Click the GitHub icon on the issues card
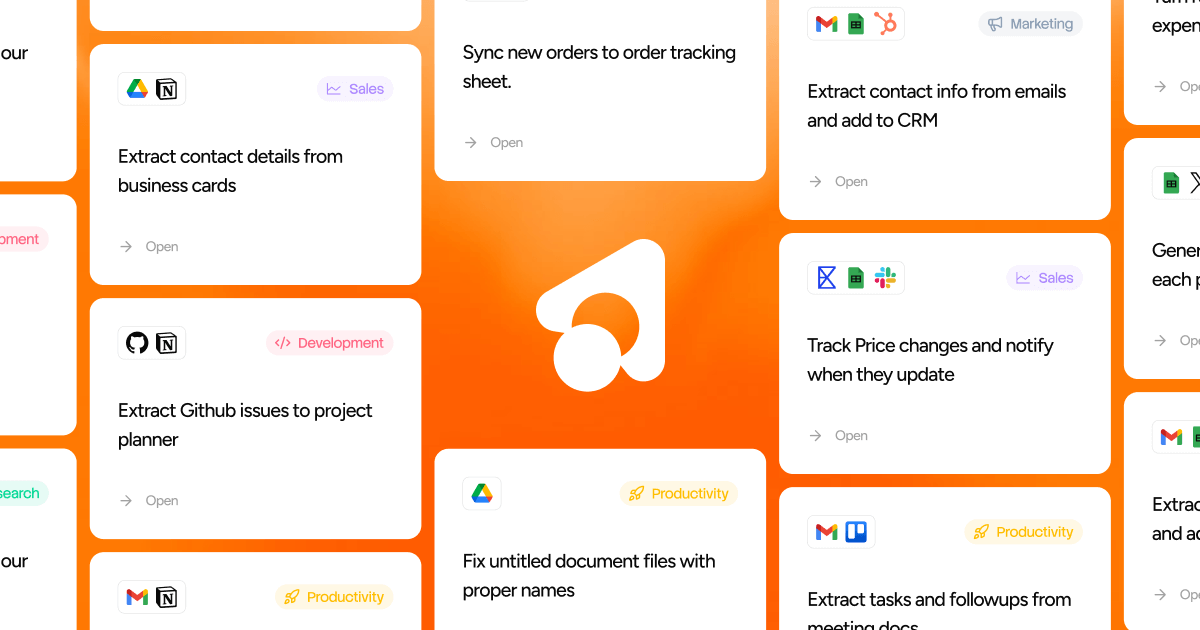 [x=137, y=343]
